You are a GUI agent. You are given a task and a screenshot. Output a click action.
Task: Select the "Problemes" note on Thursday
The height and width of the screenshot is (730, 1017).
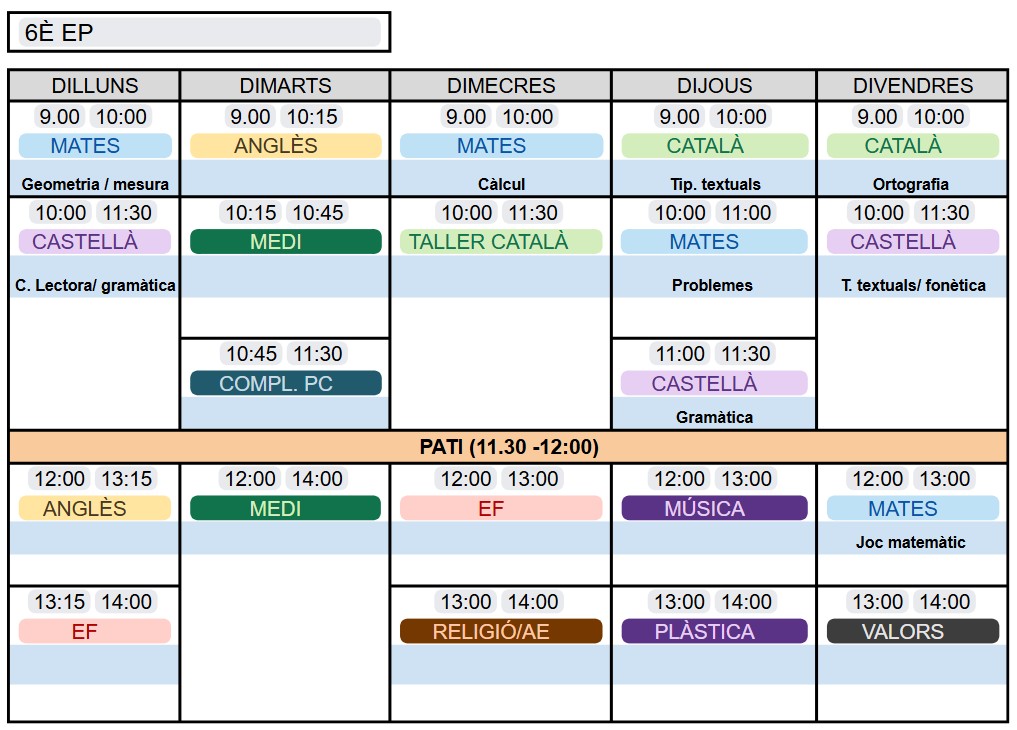tap(712, 285)
